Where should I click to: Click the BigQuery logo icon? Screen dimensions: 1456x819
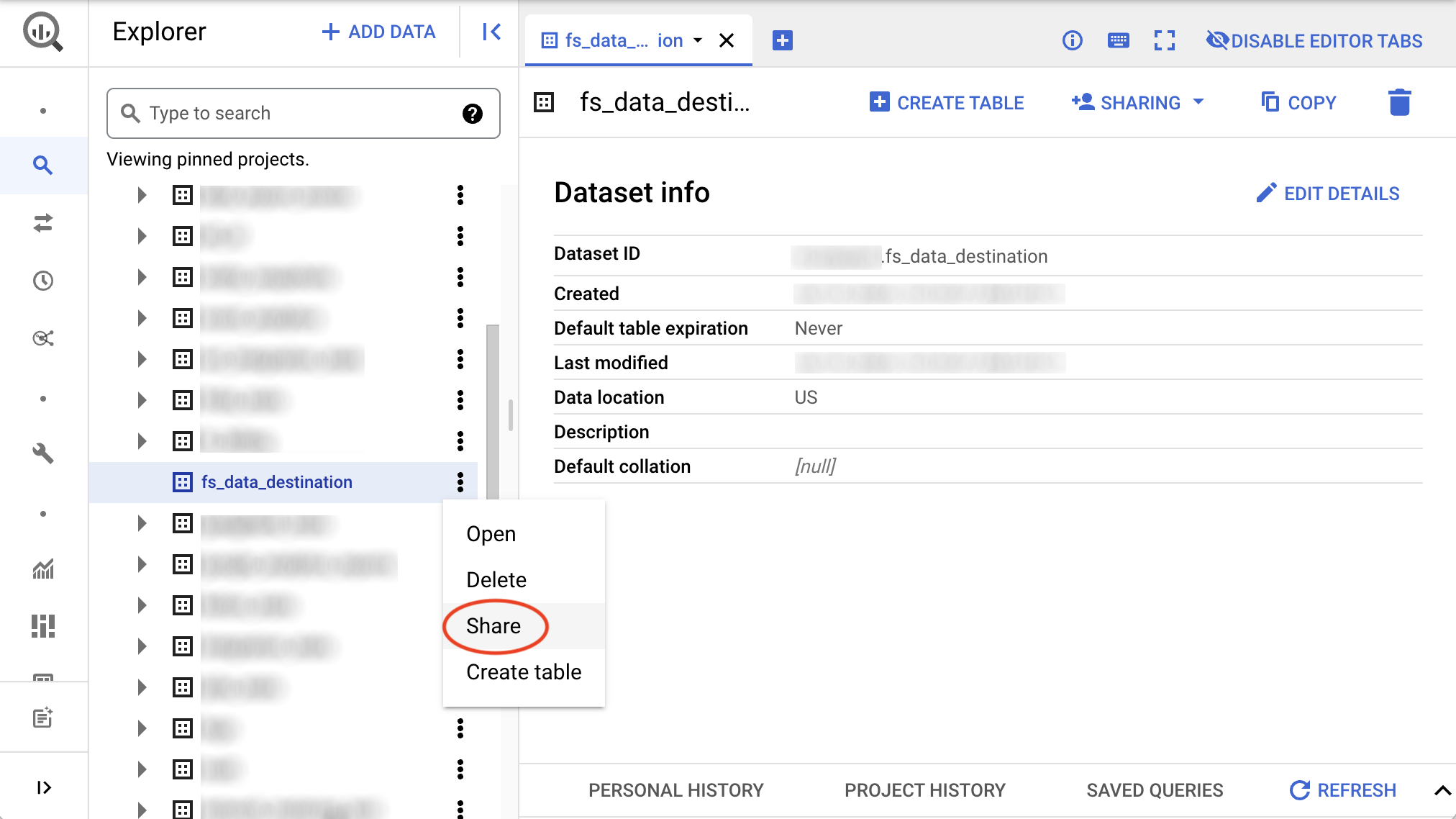tap(43, 32)
